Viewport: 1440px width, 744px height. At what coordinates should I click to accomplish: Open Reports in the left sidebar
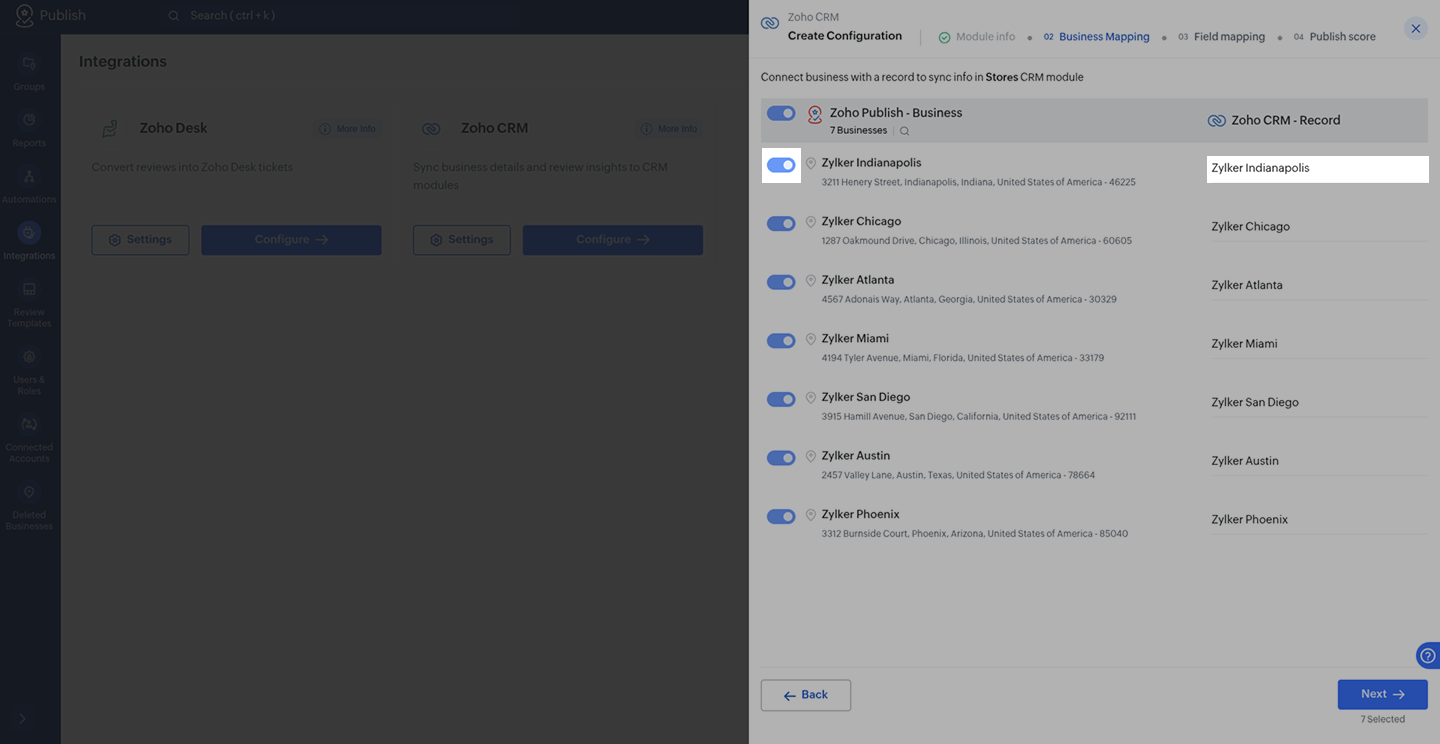click(29, 128)
